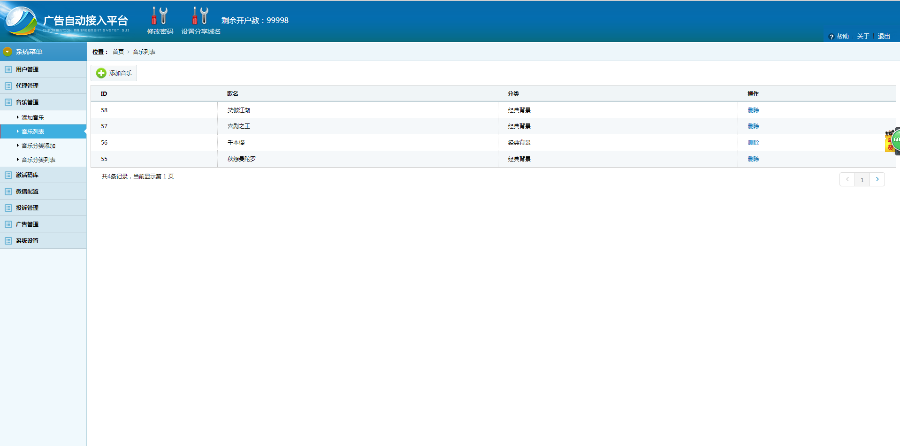
Task: Click the globe logo of 广告自动接入平台
Action: [x=20, y=22]
